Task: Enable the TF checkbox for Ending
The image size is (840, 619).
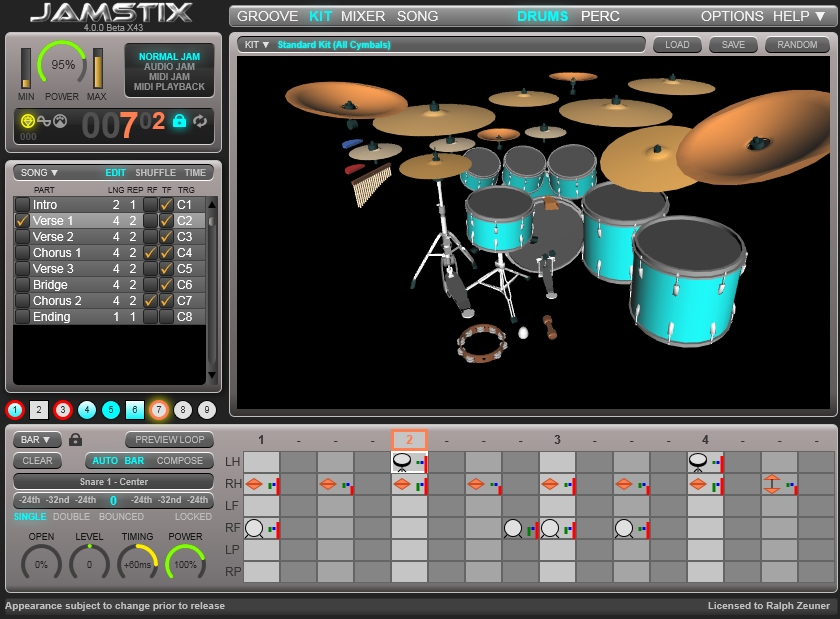Action: [x=166, y=317]
